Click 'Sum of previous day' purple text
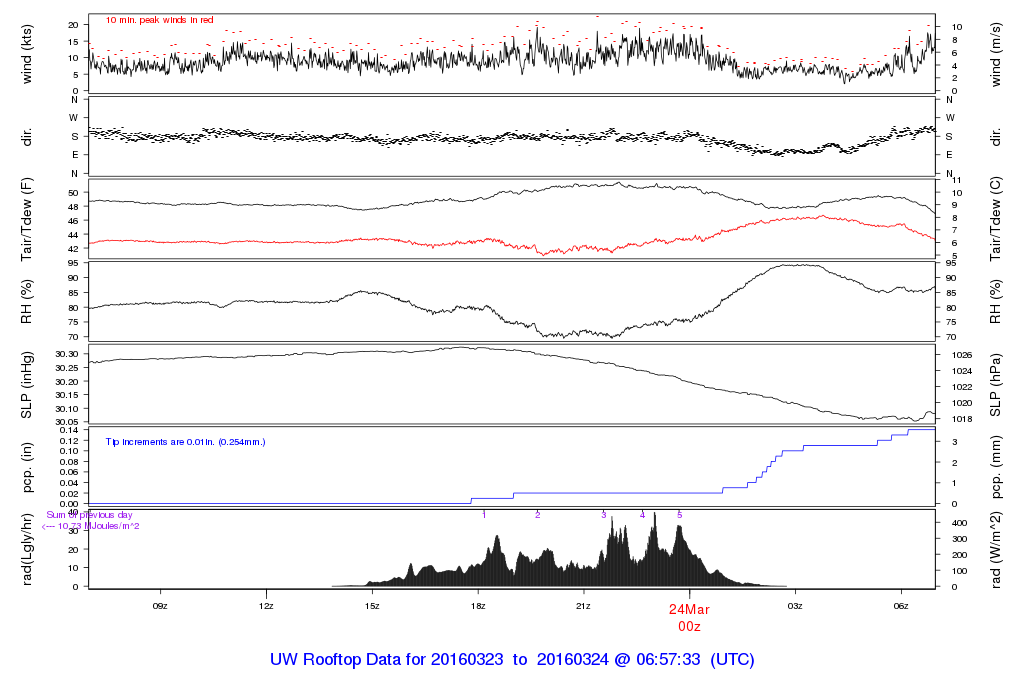Screen dimensions: 1024x700 (89, 515)
